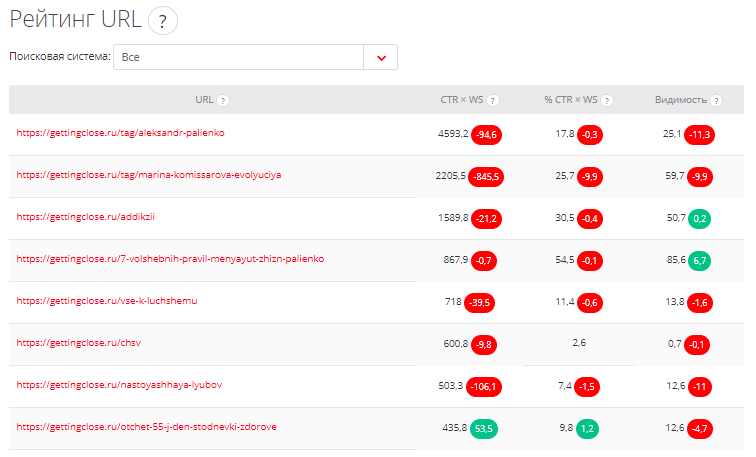This screenshot has height=457, width=756.
Task: Open otchet-55-j-den-stodnevki-zdorove link
Action: [x=147, y=427]
